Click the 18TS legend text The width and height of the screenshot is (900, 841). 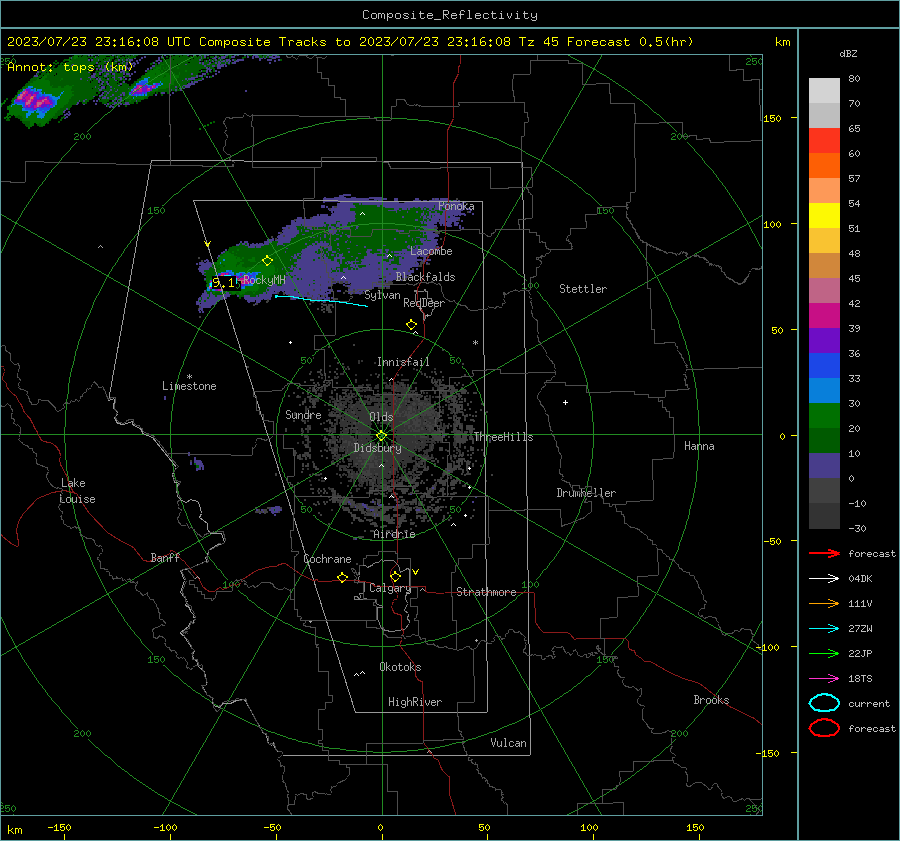860,679
